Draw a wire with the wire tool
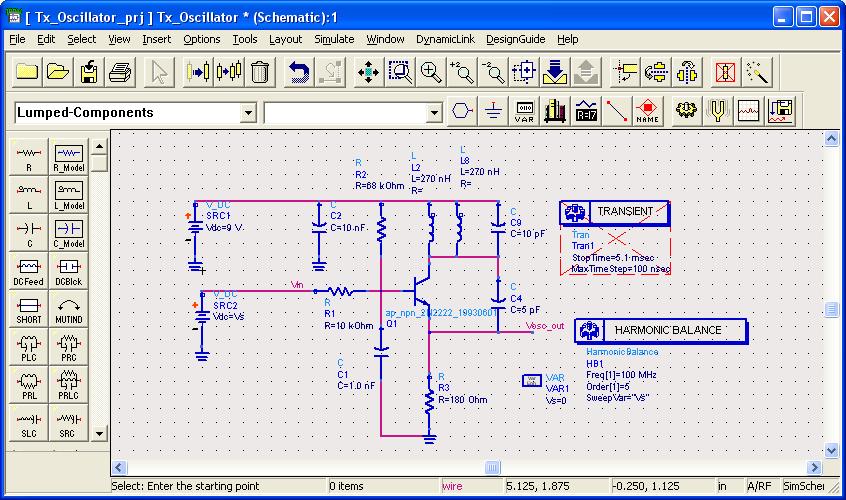This screenshot has height=500, width=846. 616,111
